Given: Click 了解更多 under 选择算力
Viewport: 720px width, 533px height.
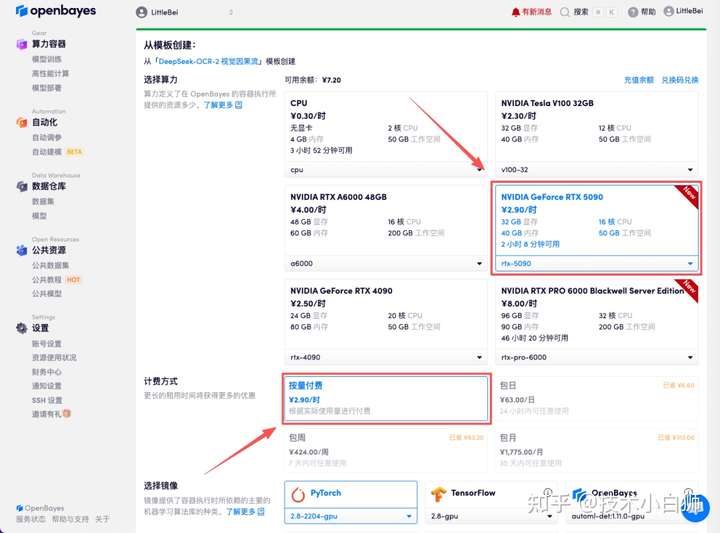Looking at the screenshot, I should point(218,105).
